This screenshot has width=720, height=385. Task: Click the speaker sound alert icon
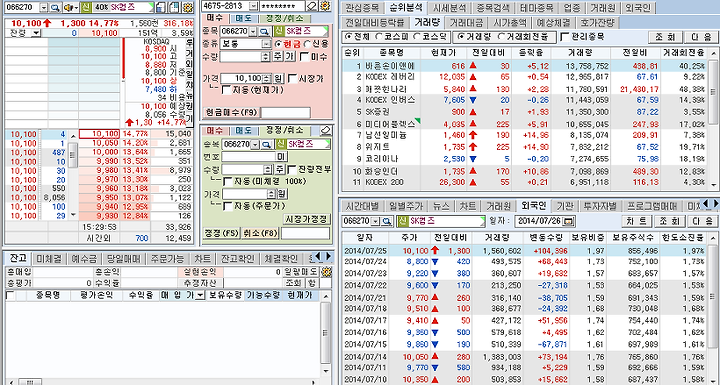coord(68,7)
